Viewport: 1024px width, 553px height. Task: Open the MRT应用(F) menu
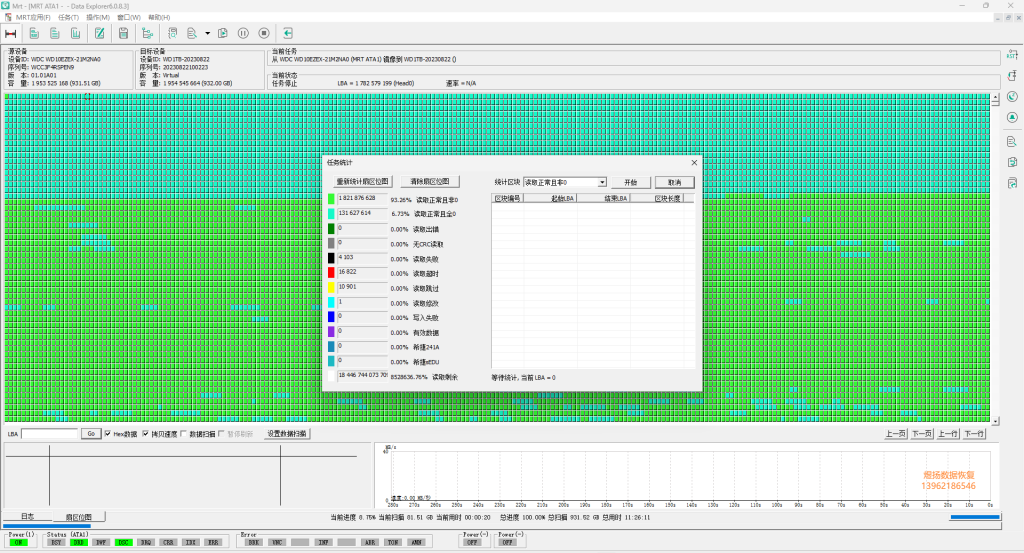(x=33, y=18)
